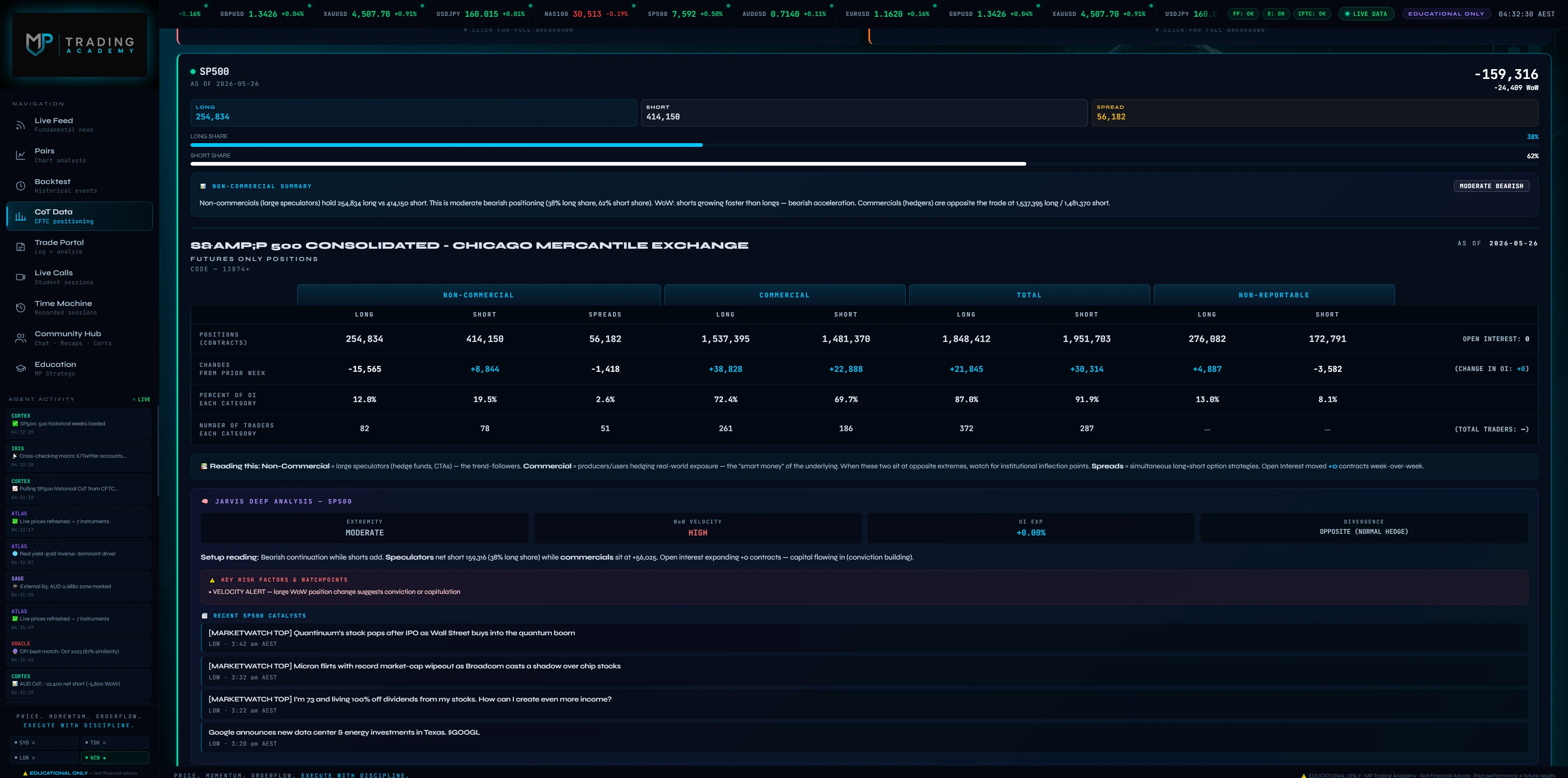Image resolution: width=1568 pixels, height=778 pixels.
Task: Click the Extremity MODERATE metric box
Action: (365, 528)
